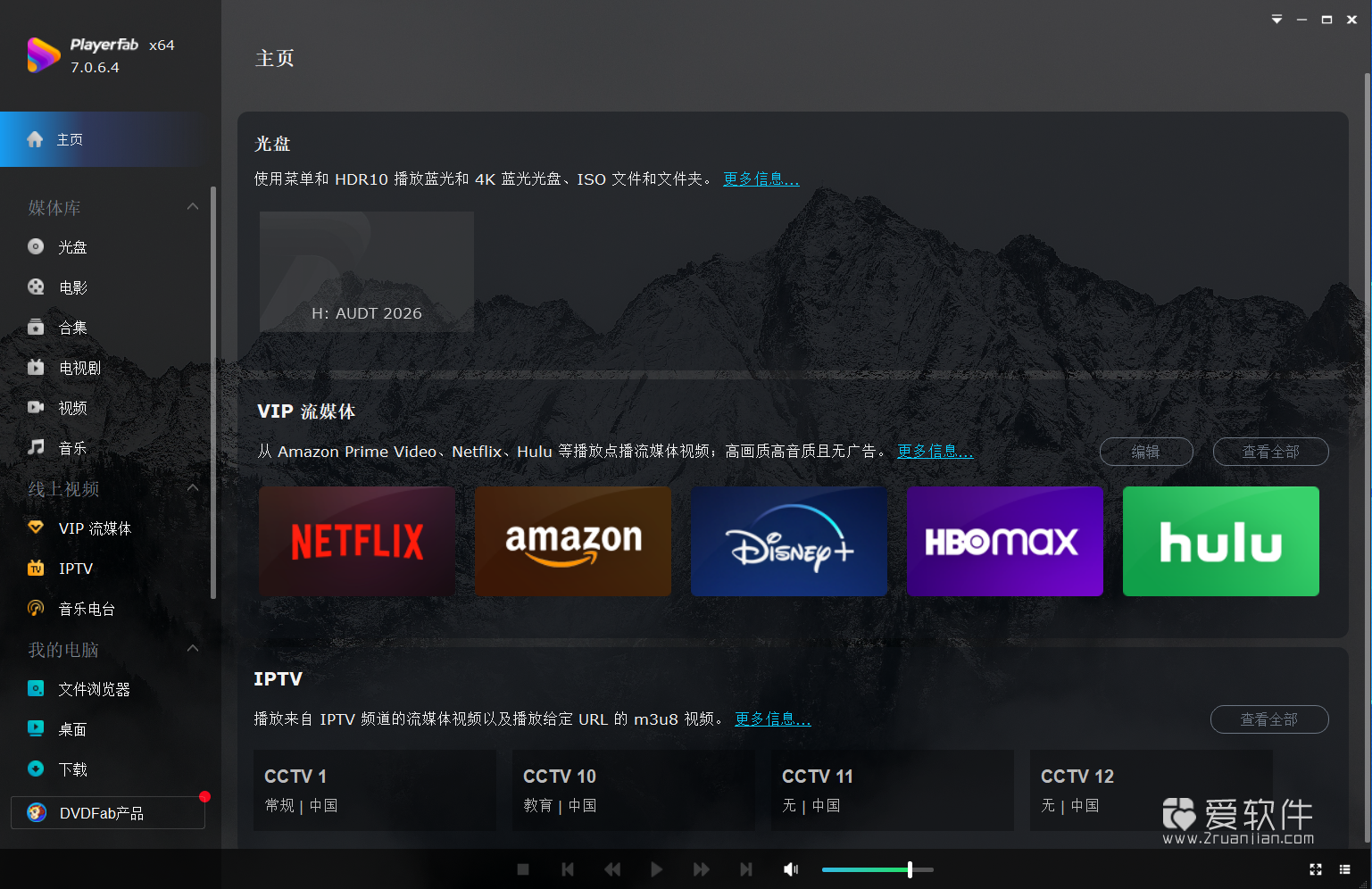Select the 主页 home tab
The height and width of the screenshot is (889, 1372).
pyautogui.click(x=111, y=139)
